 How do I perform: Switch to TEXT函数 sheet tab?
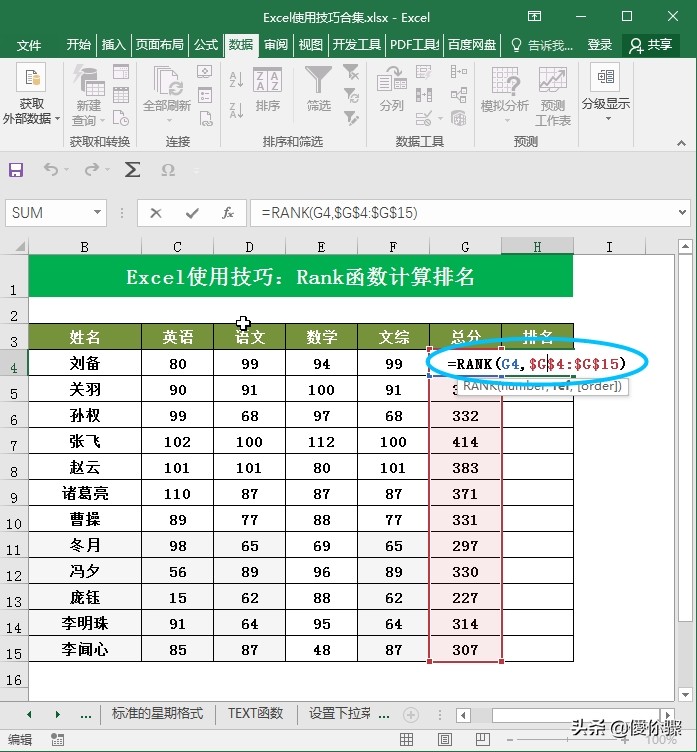256,714
